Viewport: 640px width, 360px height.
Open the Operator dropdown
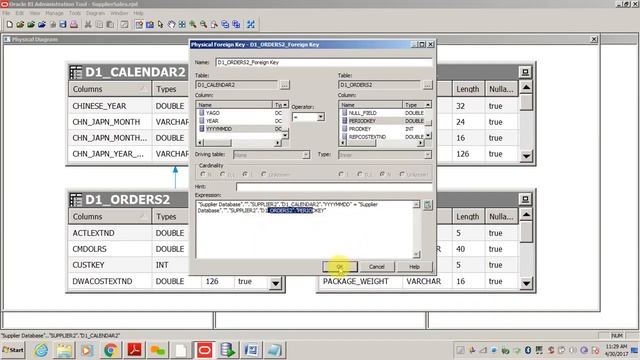(321, 117)
